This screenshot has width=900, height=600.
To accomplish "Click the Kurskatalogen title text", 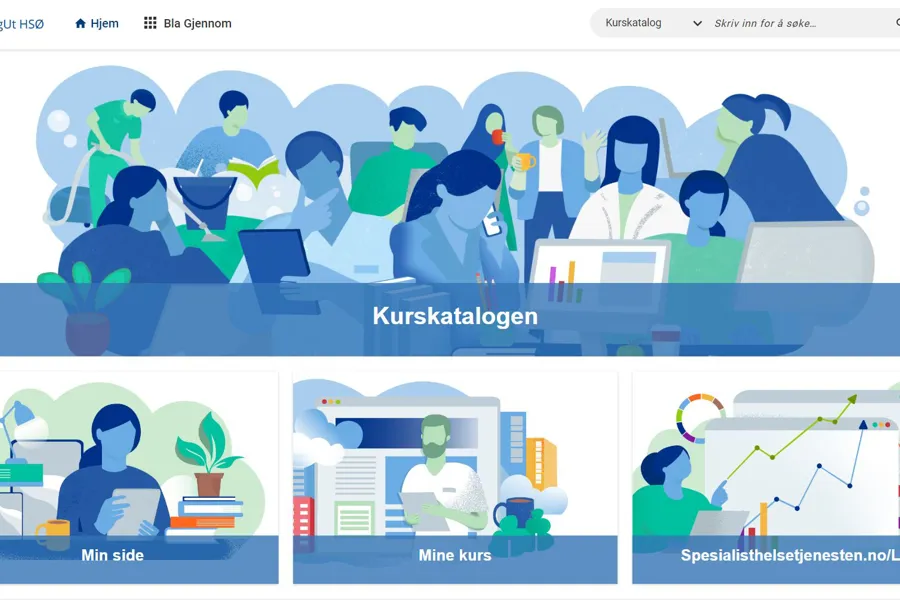I will pyautogui.click(x=455, y=316).
